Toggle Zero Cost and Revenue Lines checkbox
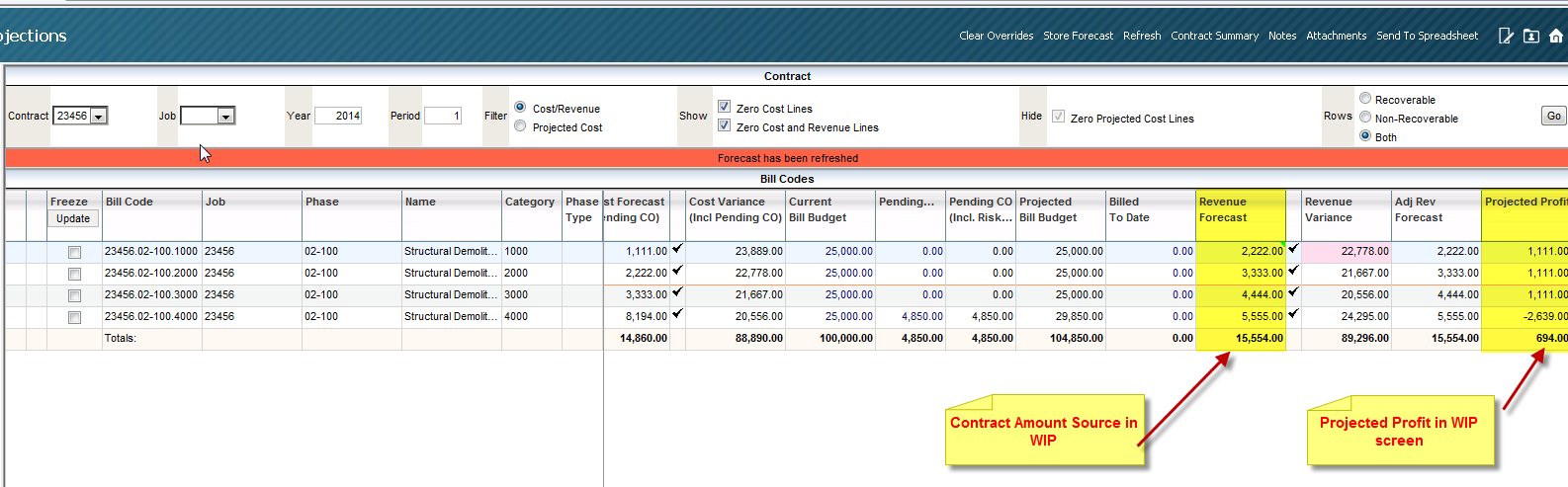The height and width of the screenshot is (487, 1568). click(x=724, y=125)
